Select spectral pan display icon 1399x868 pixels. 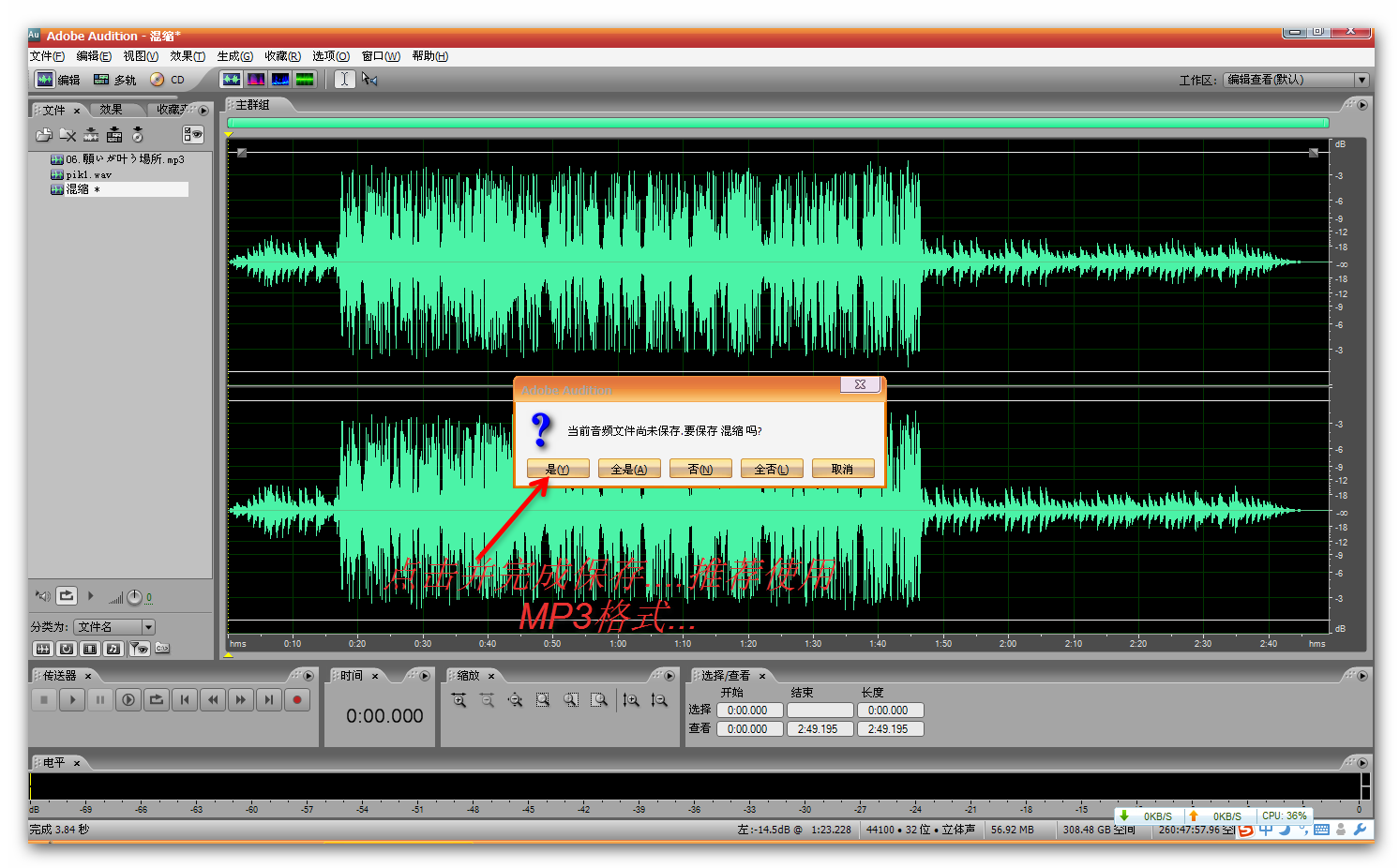point(280,80)
